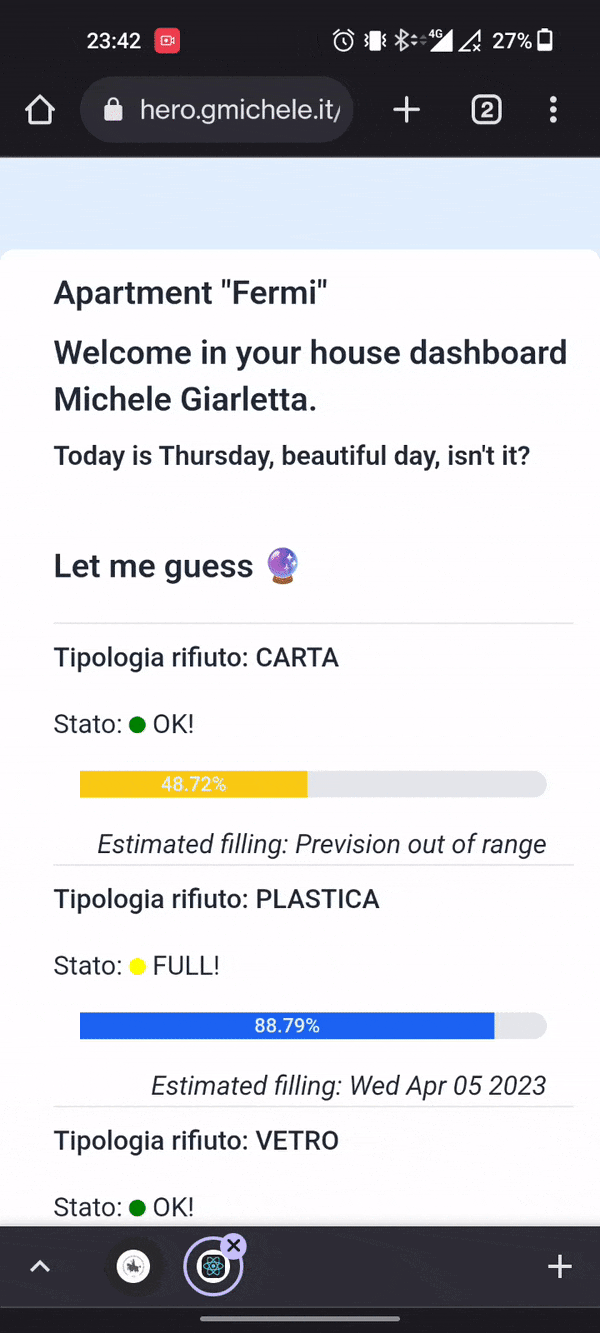Tap the lock icon in the address bar
Viewport: 600px width, 1333px height.
point(113,110)
